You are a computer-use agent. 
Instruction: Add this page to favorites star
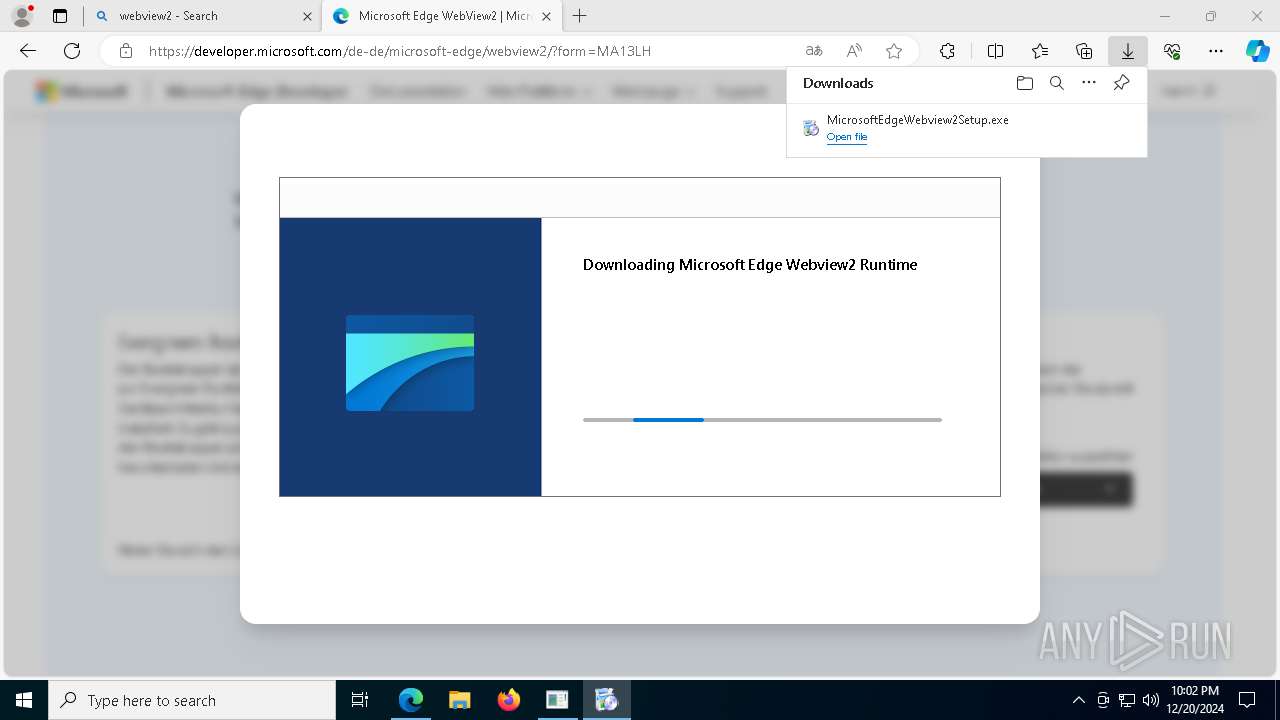(894, 51)
